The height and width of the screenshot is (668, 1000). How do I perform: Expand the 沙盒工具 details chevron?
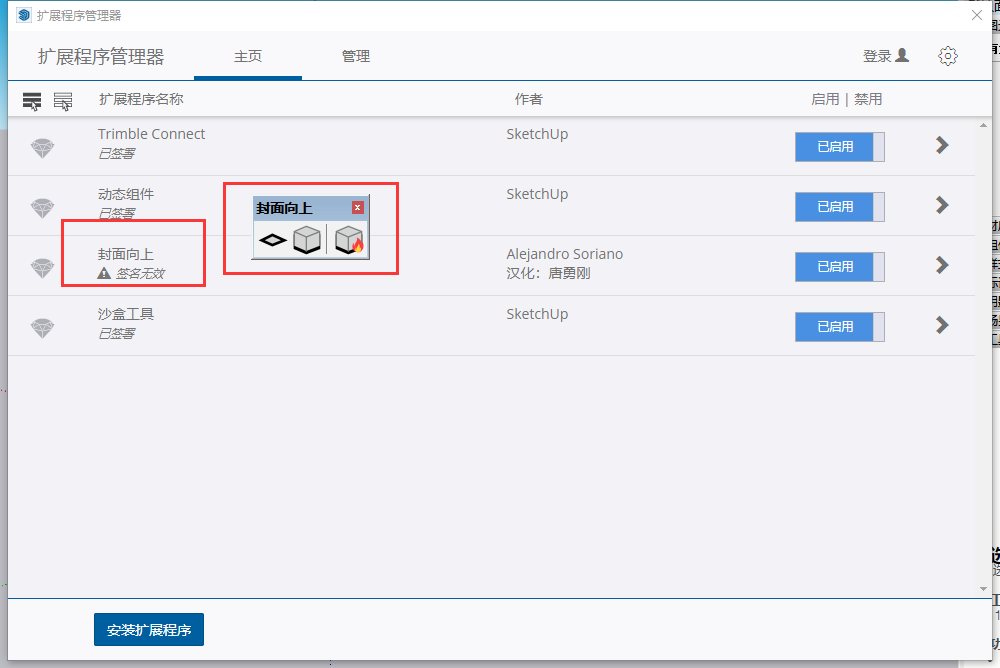click(x=941, y=325)
